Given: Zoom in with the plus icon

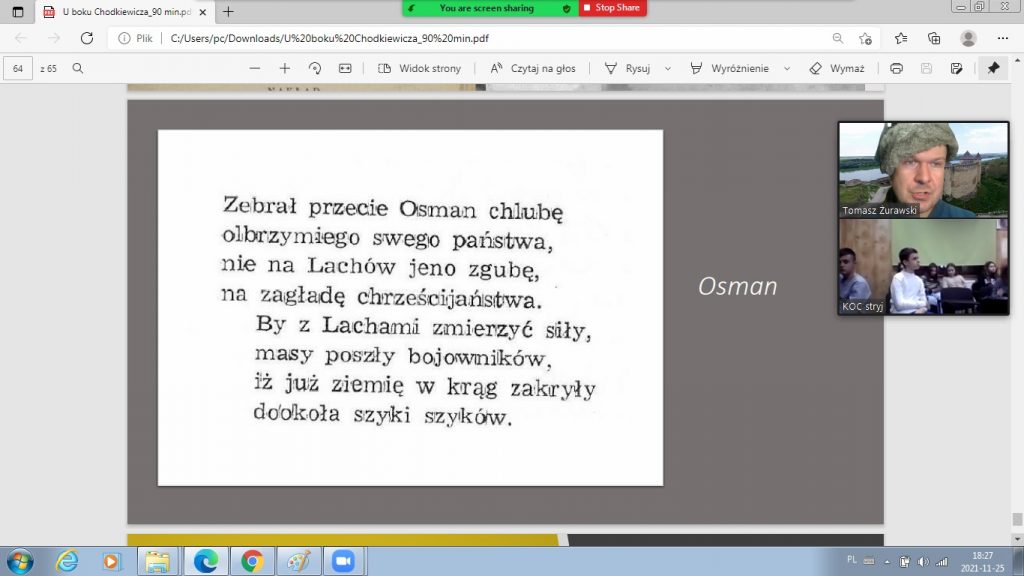Looking at the screenshot, I should click(285, 69).
